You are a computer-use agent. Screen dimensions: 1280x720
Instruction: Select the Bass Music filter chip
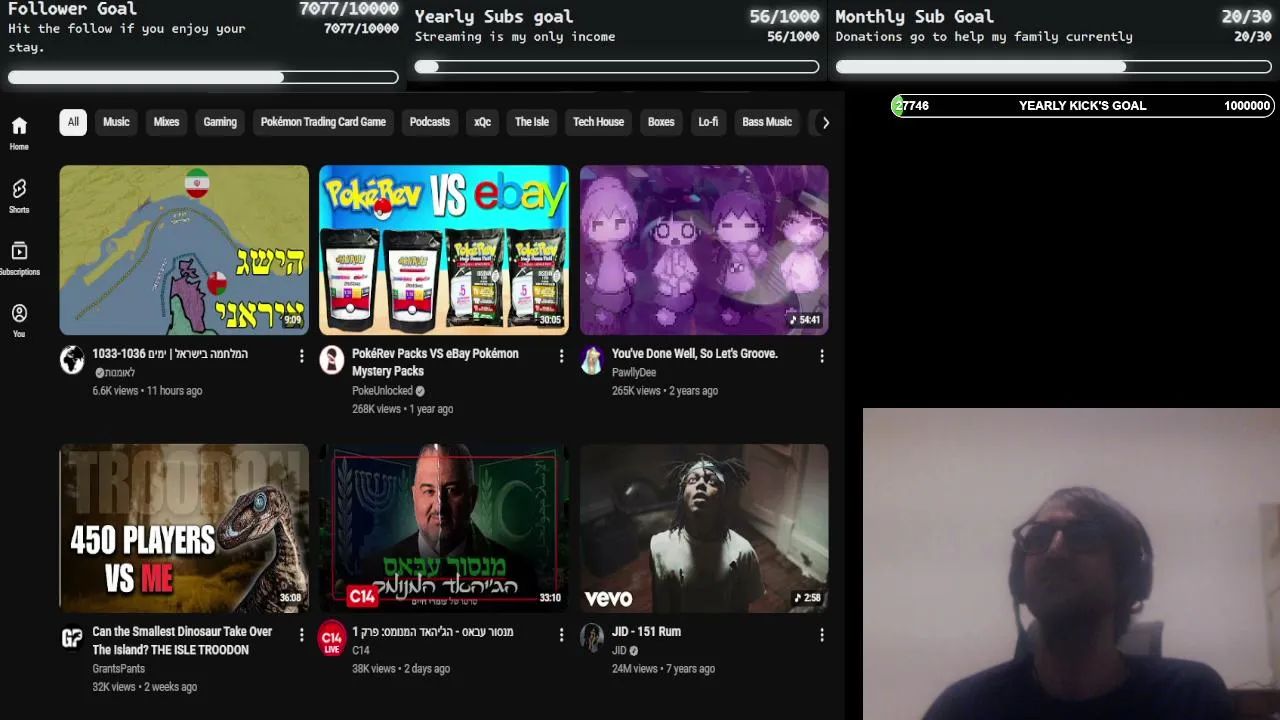point(767,122)
